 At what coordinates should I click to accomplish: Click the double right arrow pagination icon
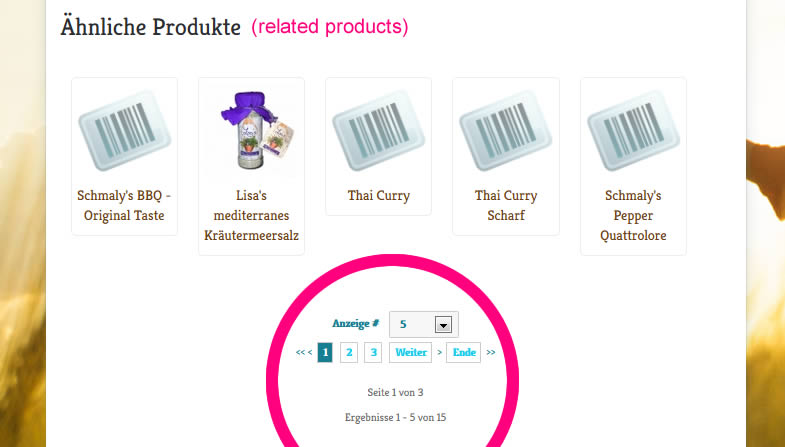[x=491, y=352]
